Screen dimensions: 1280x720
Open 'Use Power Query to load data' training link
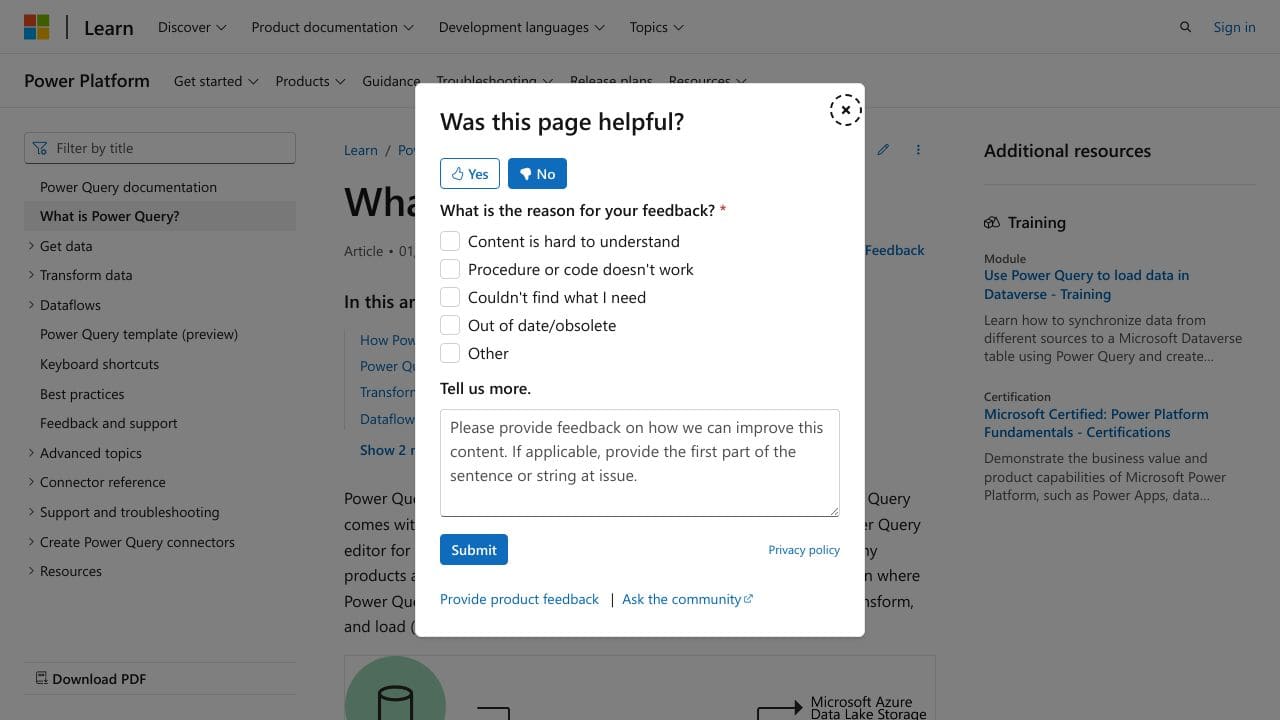[1086, 285]
